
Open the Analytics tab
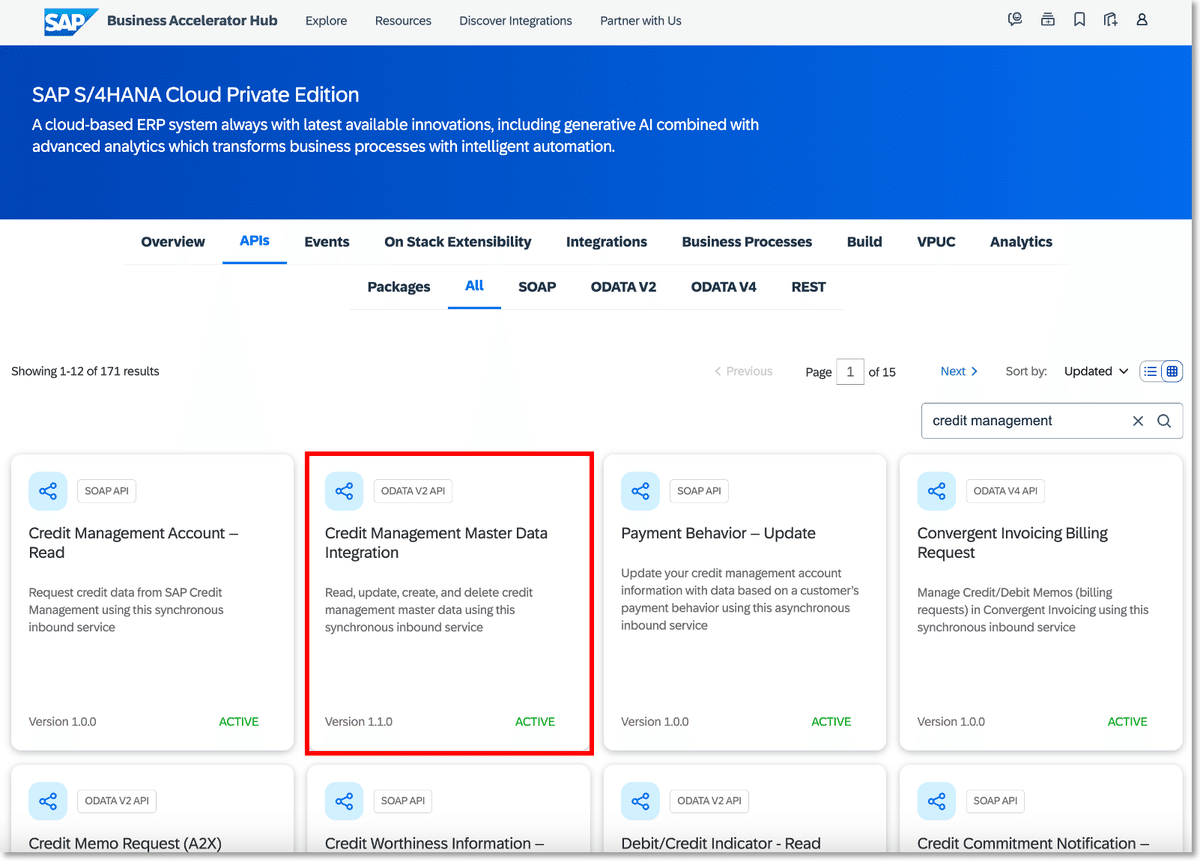(x=1021, y=242)
